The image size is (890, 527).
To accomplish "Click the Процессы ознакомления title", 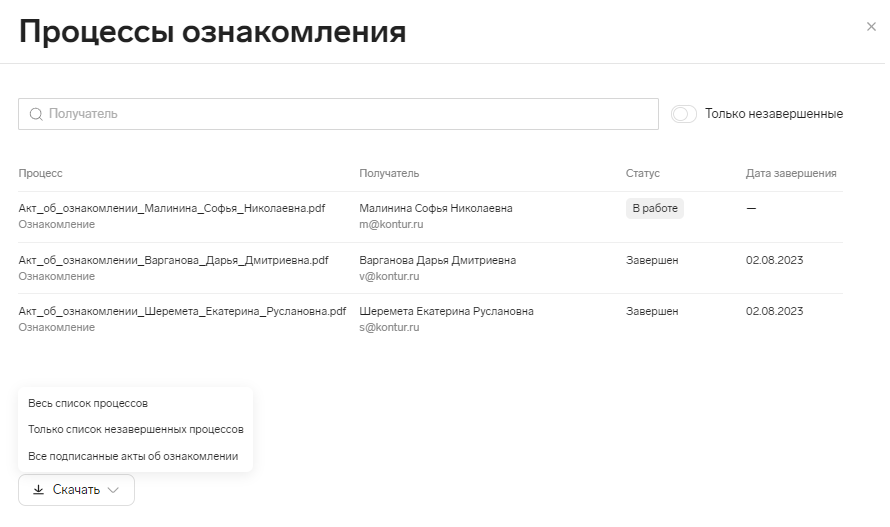I will 212,31.
